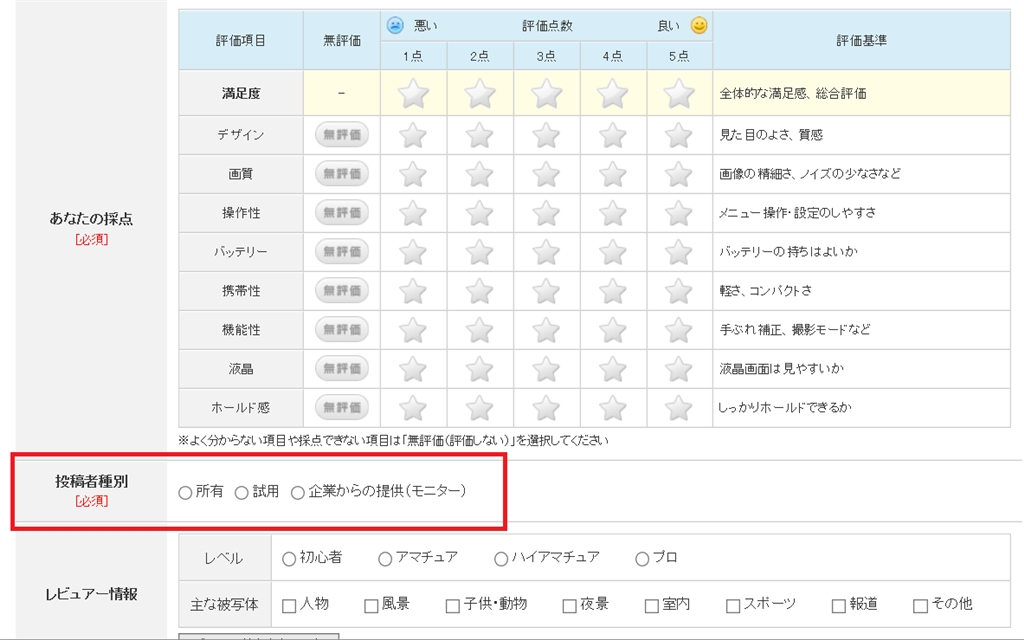The width and height of the screenshot is (1024, 640).
Task: Click the 投稿者種別 section label
Action: pos(91,481)
